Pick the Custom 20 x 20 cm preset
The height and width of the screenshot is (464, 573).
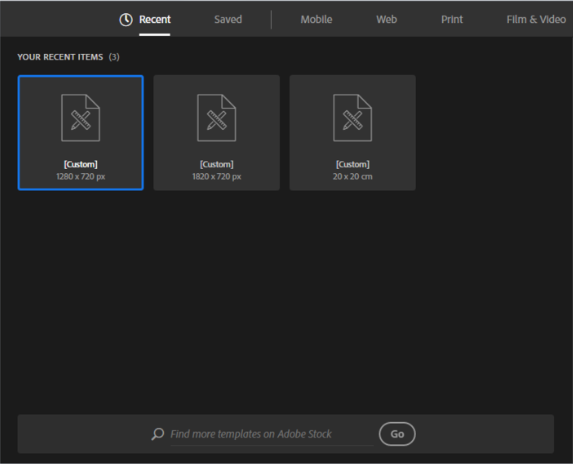[x=353, y=133]
